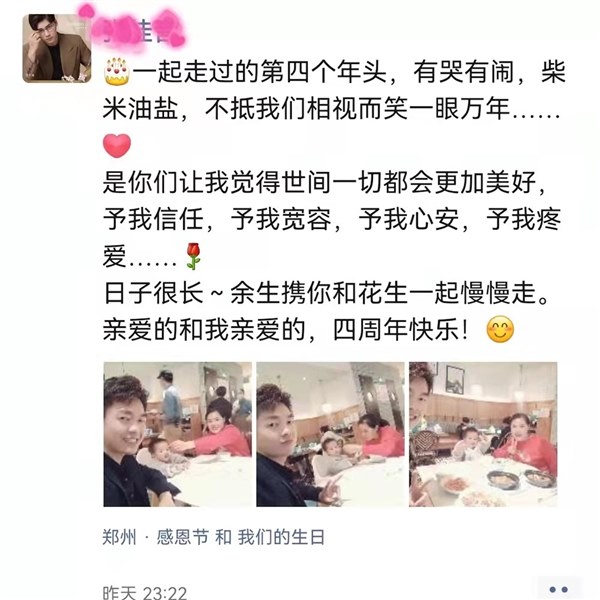
Task: Click the 昨天 23:22 timestamp
Action: [x=145, y=593]
